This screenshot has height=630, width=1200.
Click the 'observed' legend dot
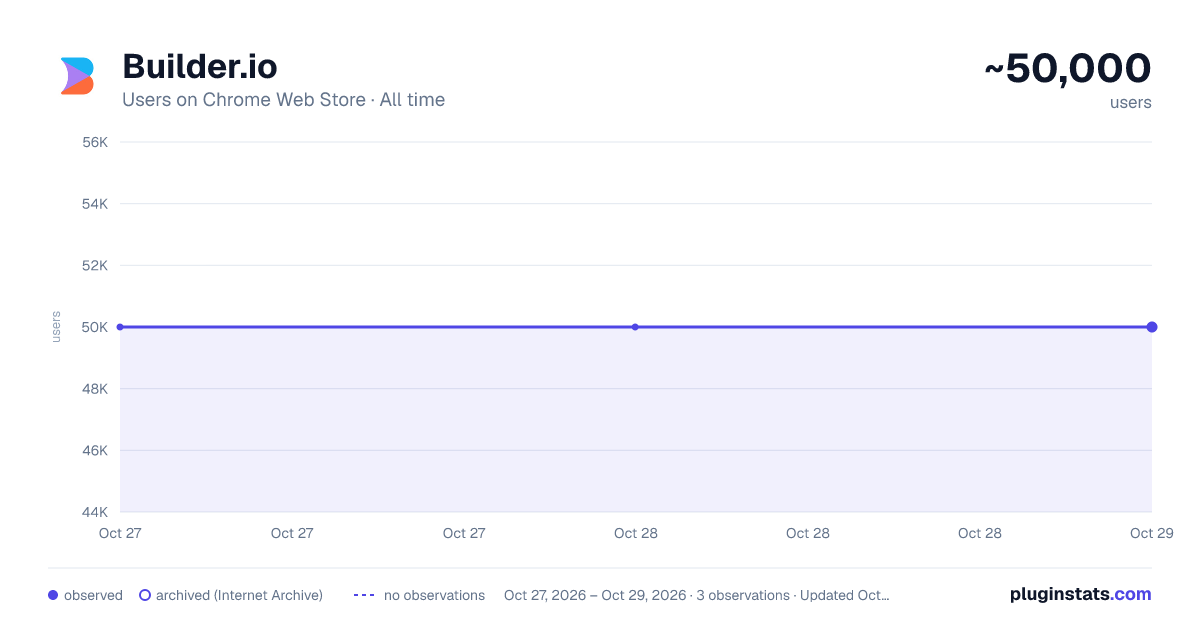(53, 595)
